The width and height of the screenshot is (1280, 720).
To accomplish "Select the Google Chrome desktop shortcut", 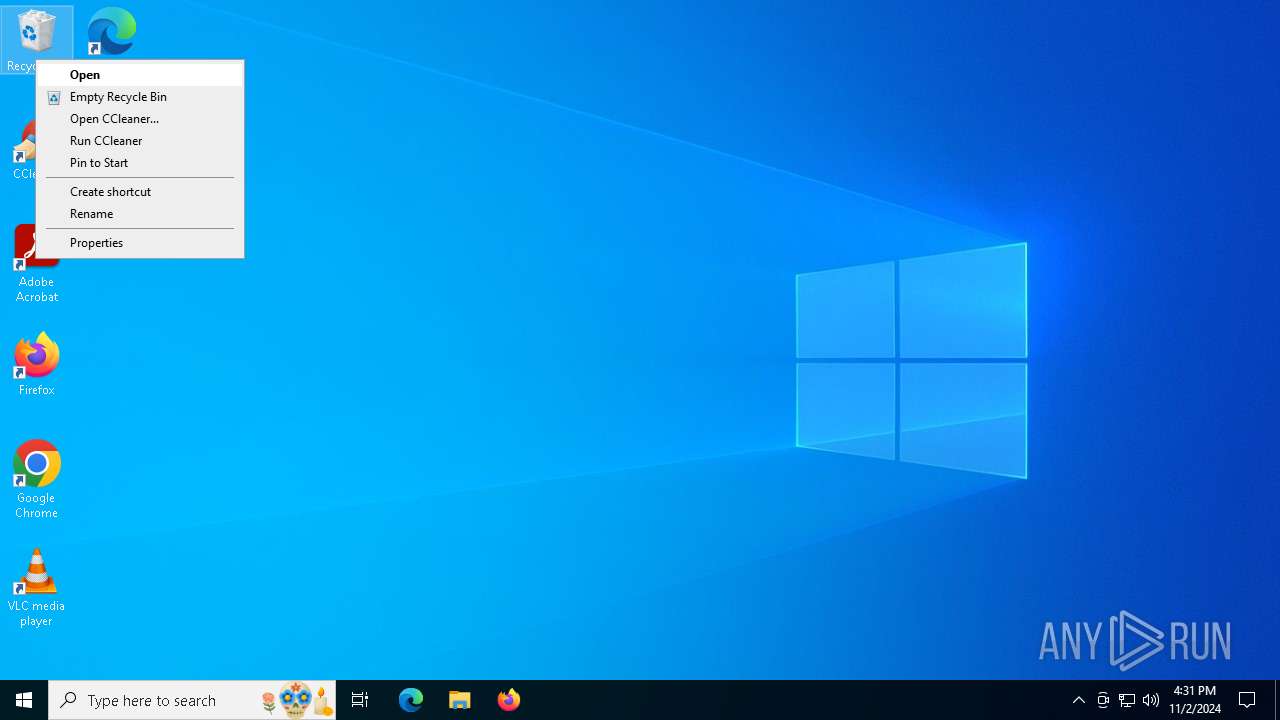I will [x=36, y=480].
